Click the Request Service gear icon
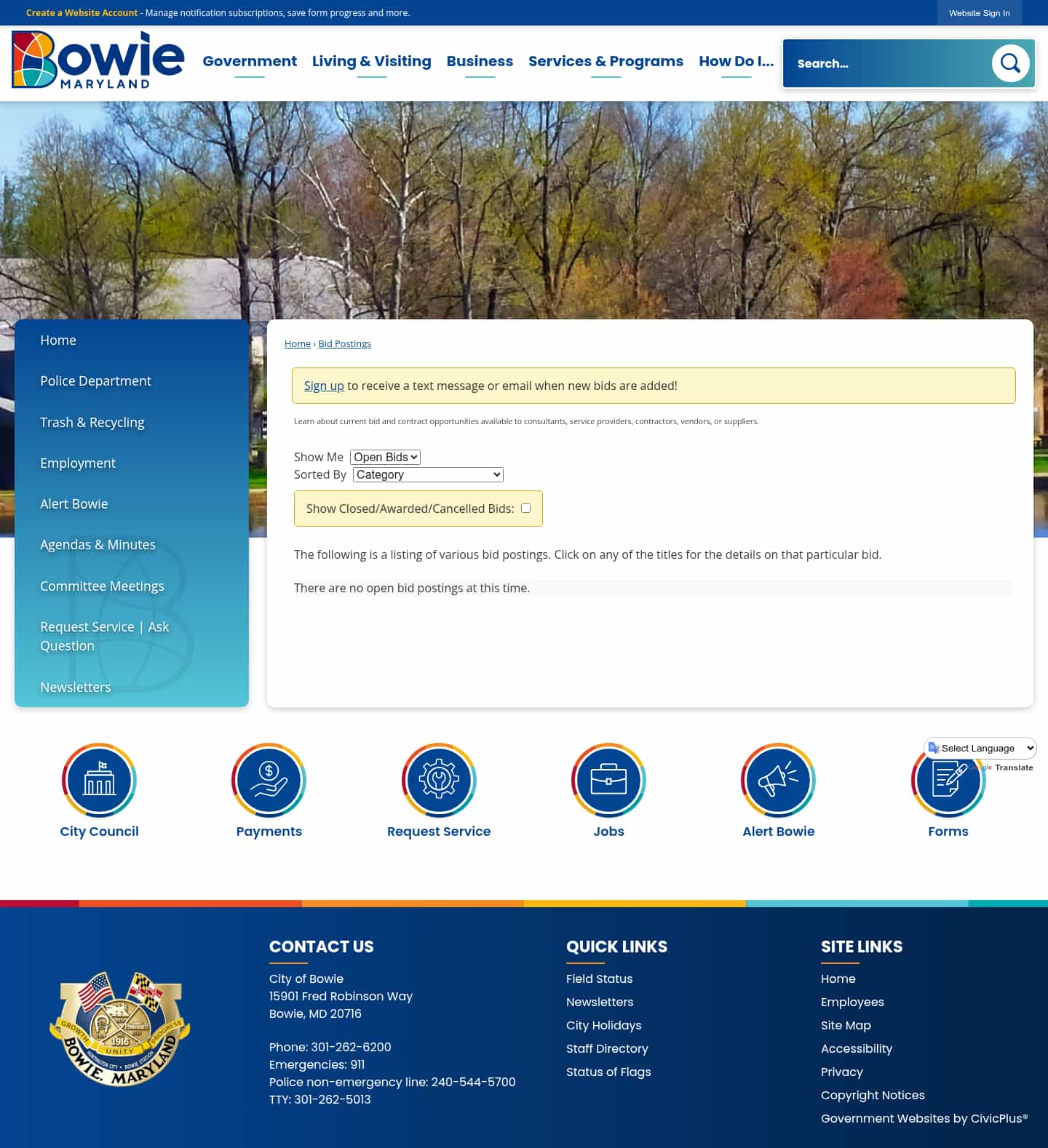The image size is (1048, 1148). click(x=439, y=780)
